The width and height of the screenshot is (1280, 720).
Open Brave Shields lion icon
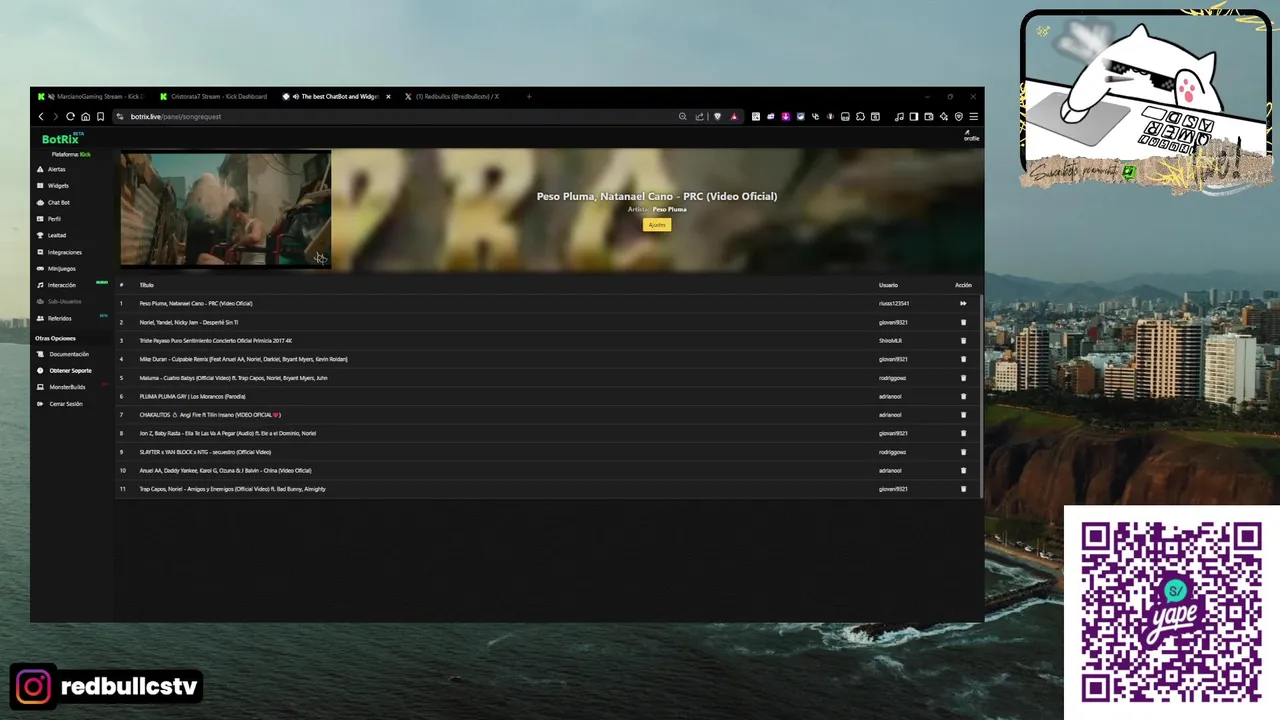click(x=717, y=117)
